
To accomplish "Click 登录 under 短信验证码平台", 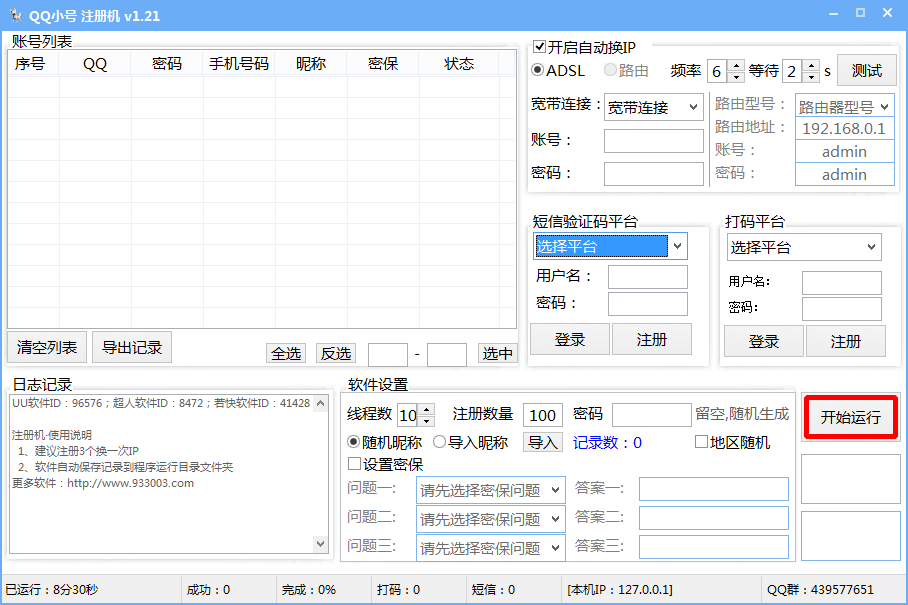I will (570, 339).
